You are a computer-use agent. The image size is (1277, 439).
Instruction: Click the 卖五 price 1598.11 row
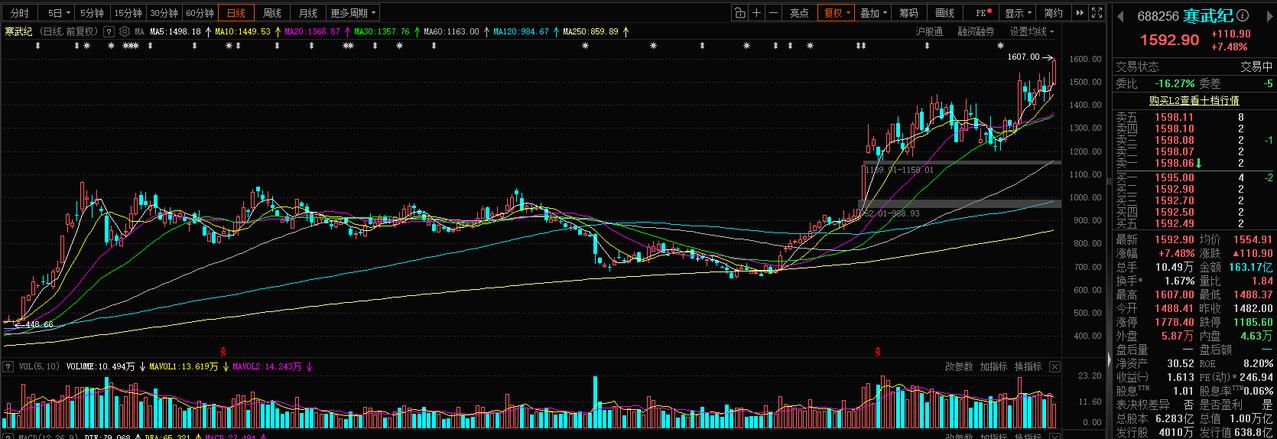pos(1194,117)
